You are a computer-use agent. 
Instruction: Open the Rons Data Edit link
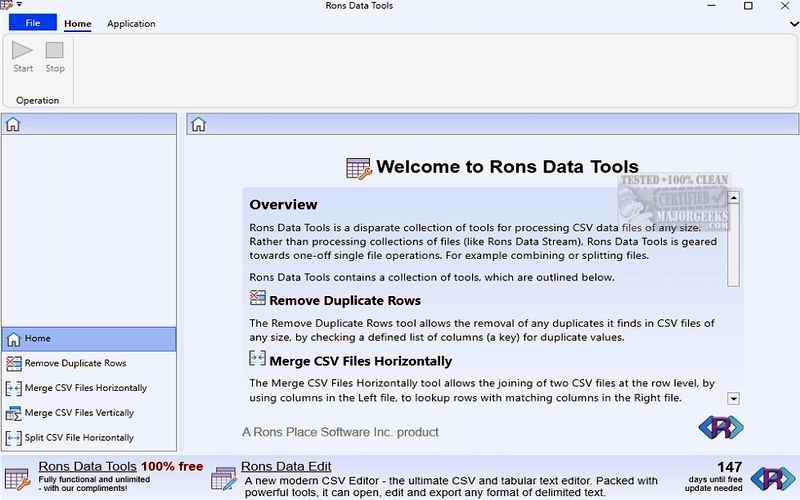coord(286,466)
